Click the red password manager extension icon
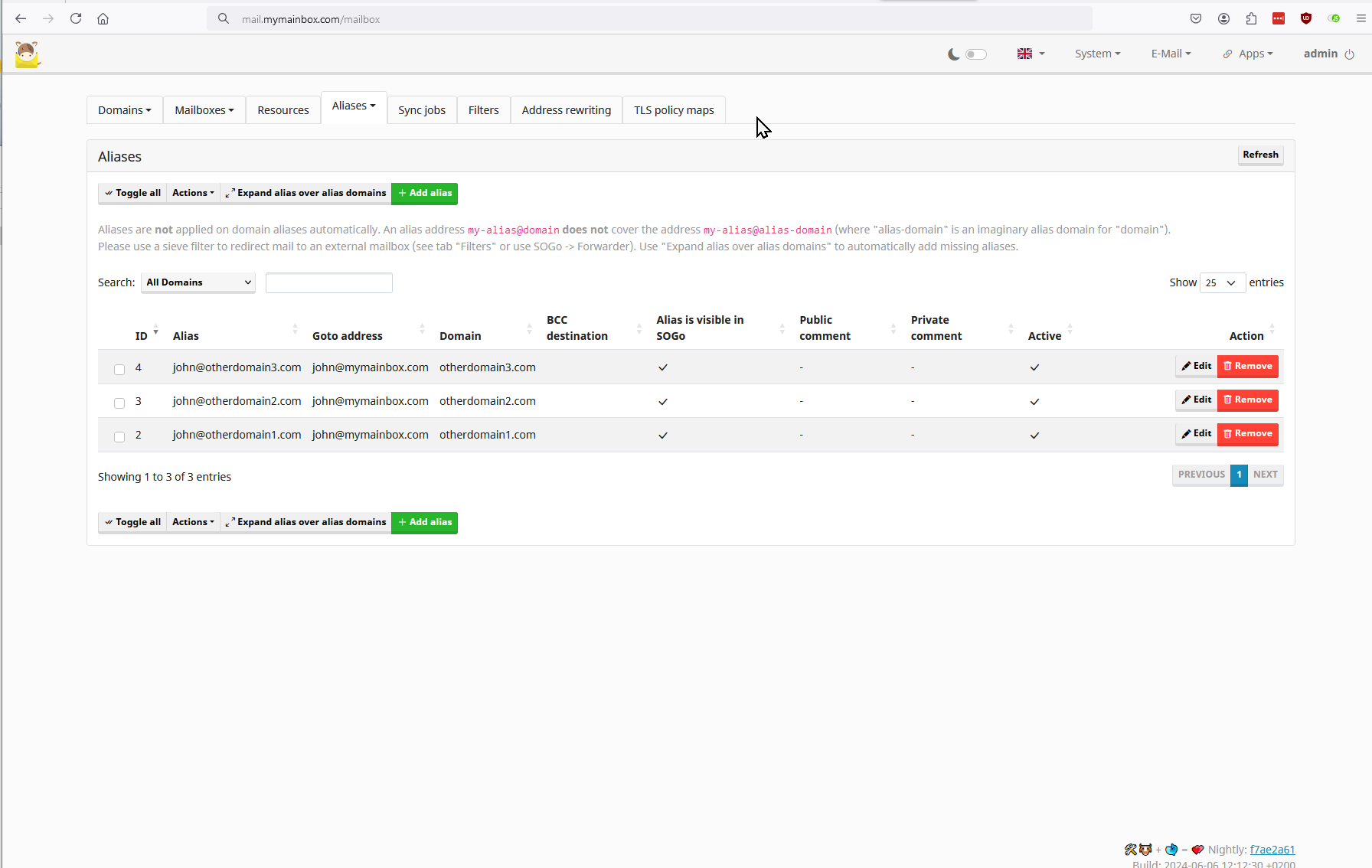1372x868 pixels. (x=1279, y=19)
